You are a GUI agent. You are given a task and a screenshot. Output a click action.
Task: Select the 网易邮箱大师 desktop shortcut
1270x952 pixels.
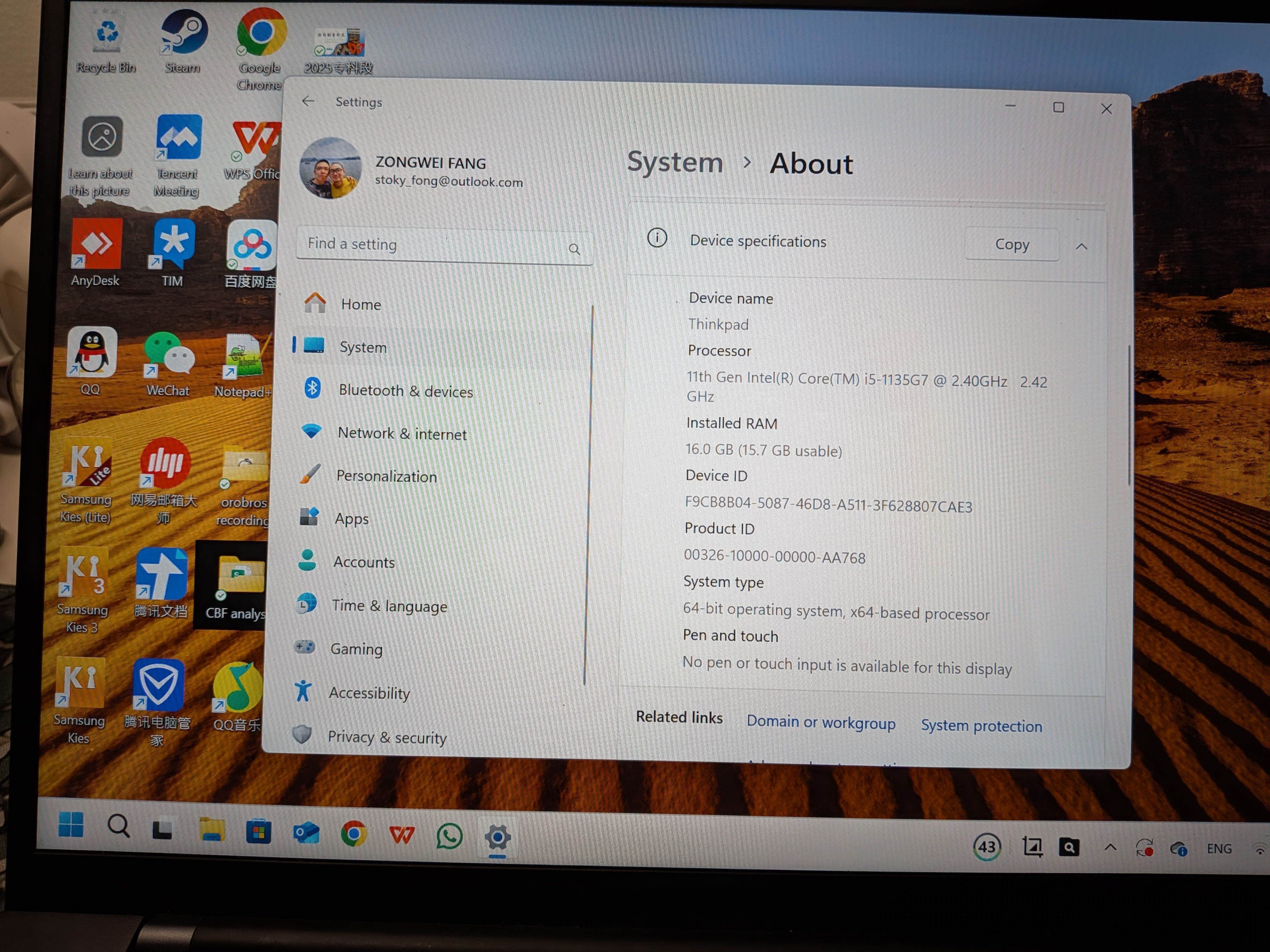click(164, 481)
